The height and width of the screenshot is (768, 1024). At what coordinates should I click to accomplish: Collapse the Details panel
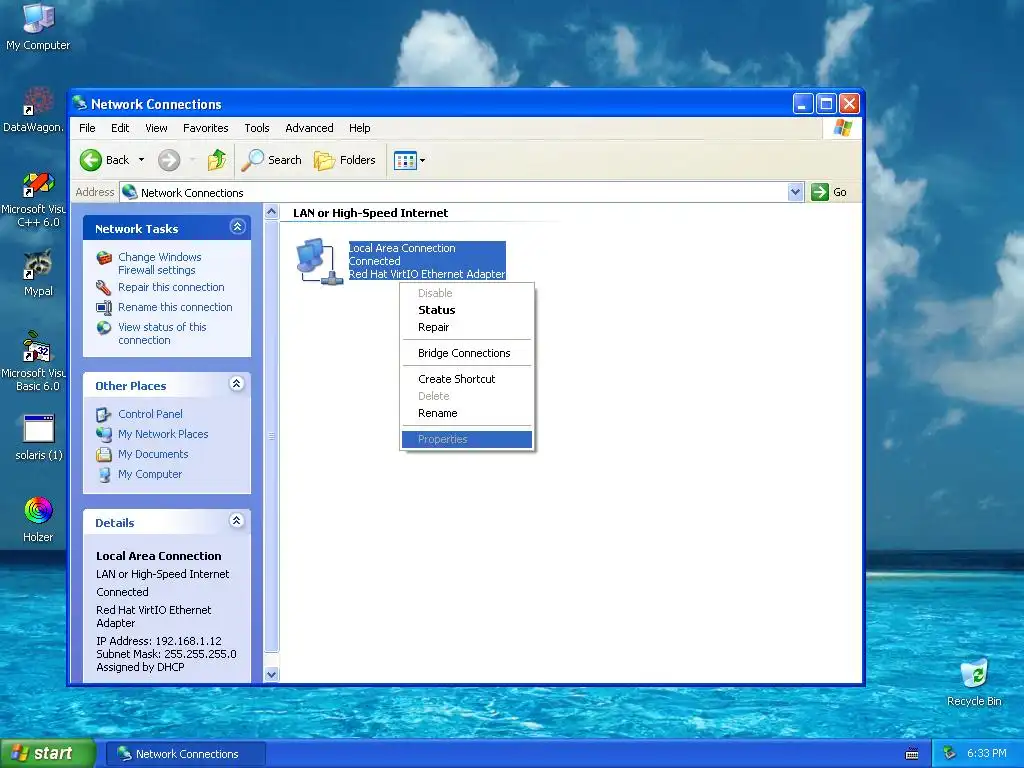point(237,520)
